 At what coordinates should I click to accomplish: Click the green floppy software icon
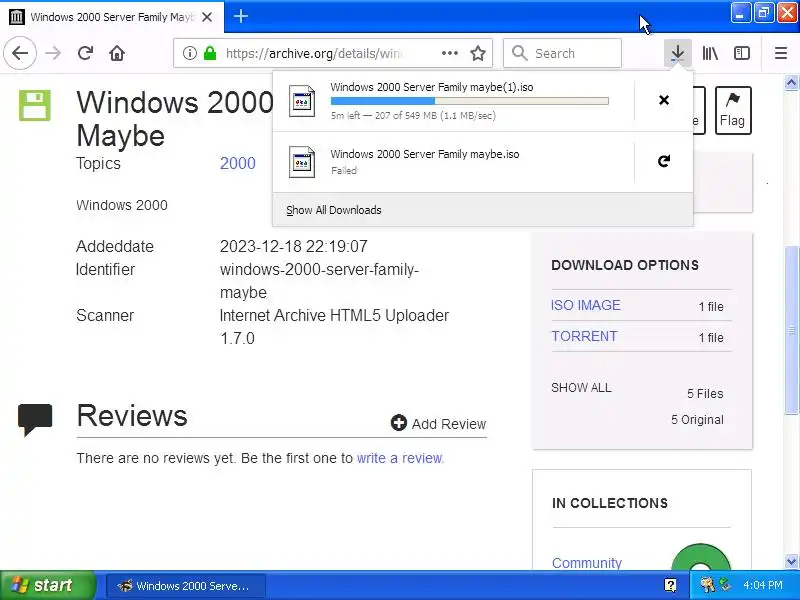coord(35,106)
